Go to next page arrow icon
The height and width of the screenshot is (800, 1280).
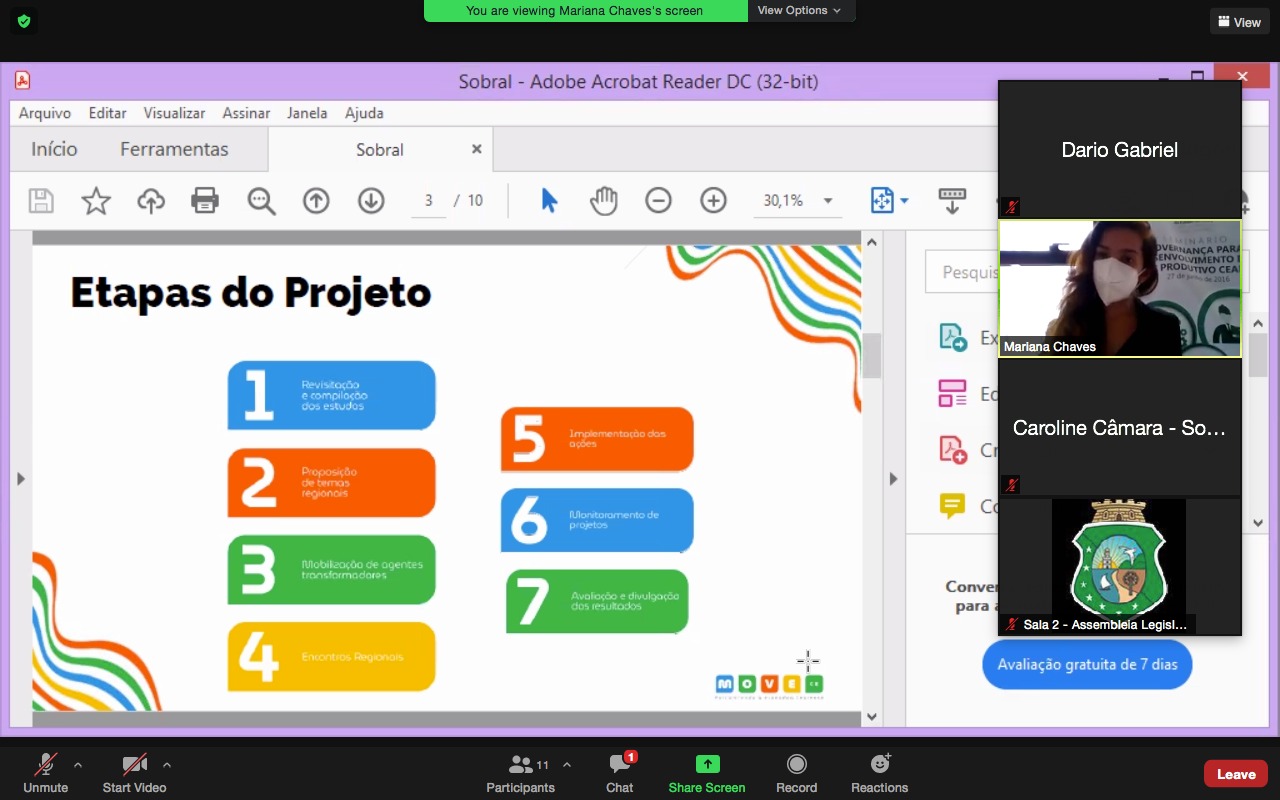pos(371,201)
